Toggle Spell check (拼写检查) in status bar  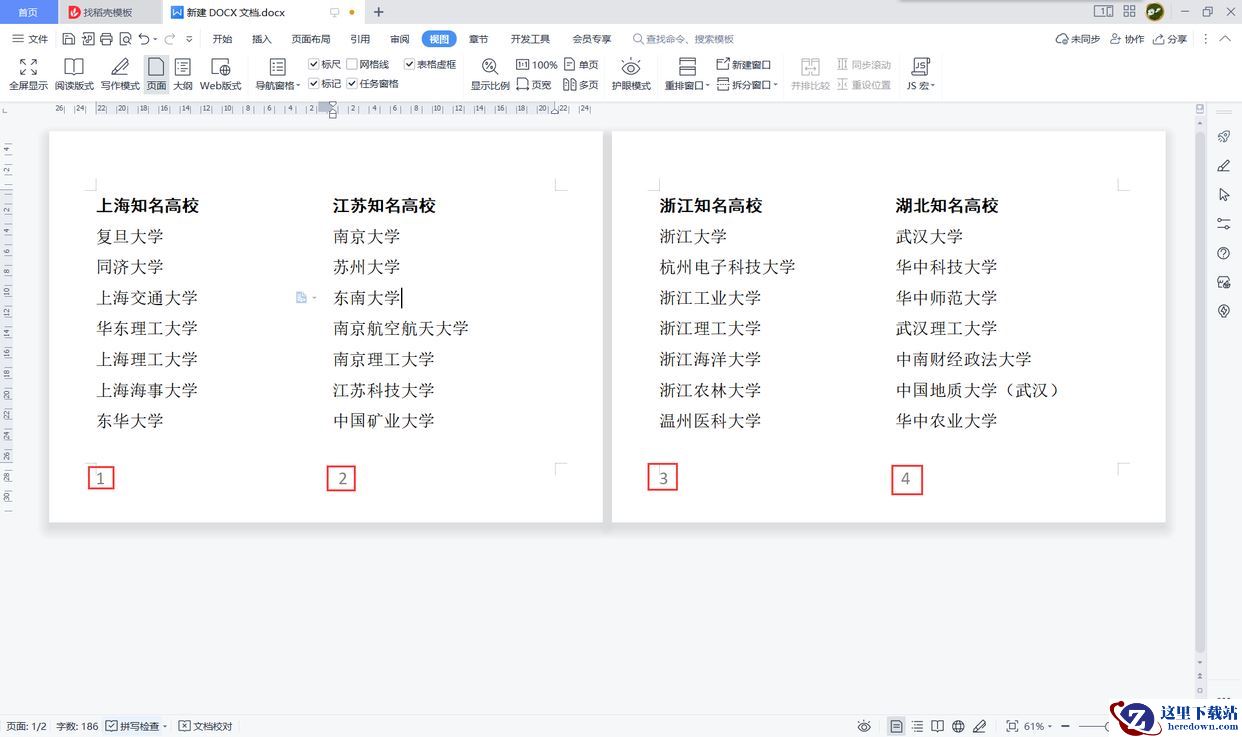(x=133, y=726)
